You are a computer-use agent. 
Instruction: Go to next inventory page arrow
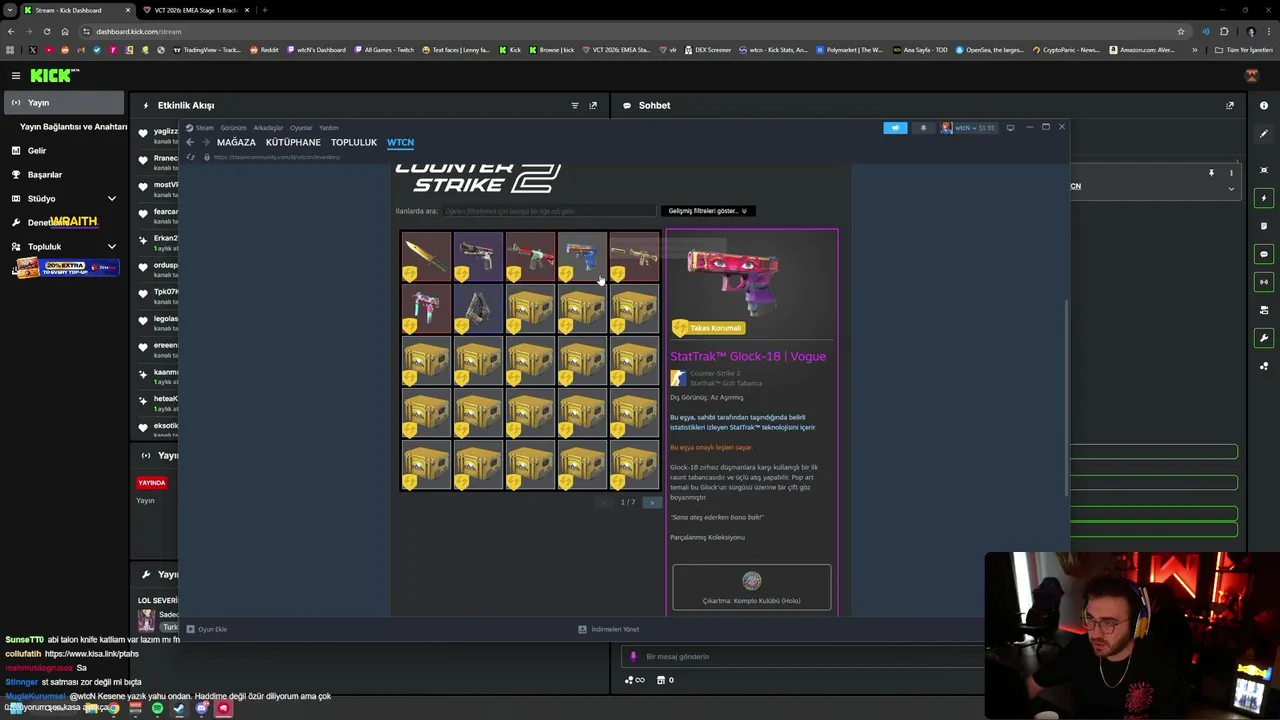click(651, 502)
